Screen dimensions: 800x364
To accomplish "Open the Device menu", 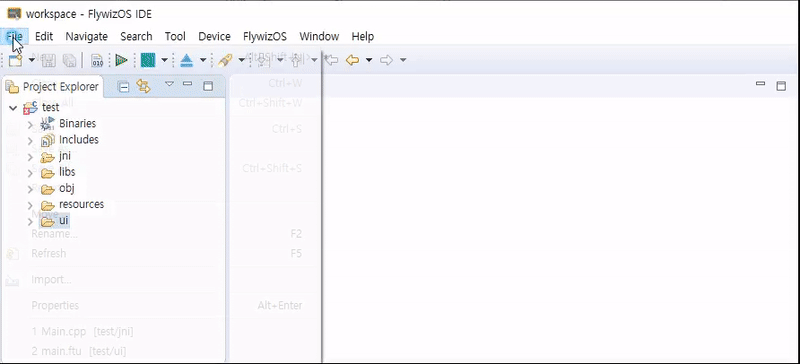I will click(214, 36).
